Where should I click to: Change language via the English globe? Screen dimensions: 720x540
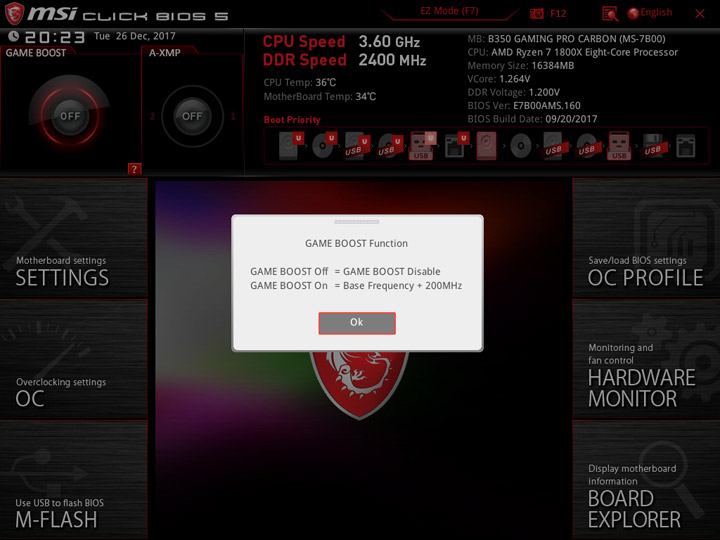pyautogui.click(x=650, y=13)
